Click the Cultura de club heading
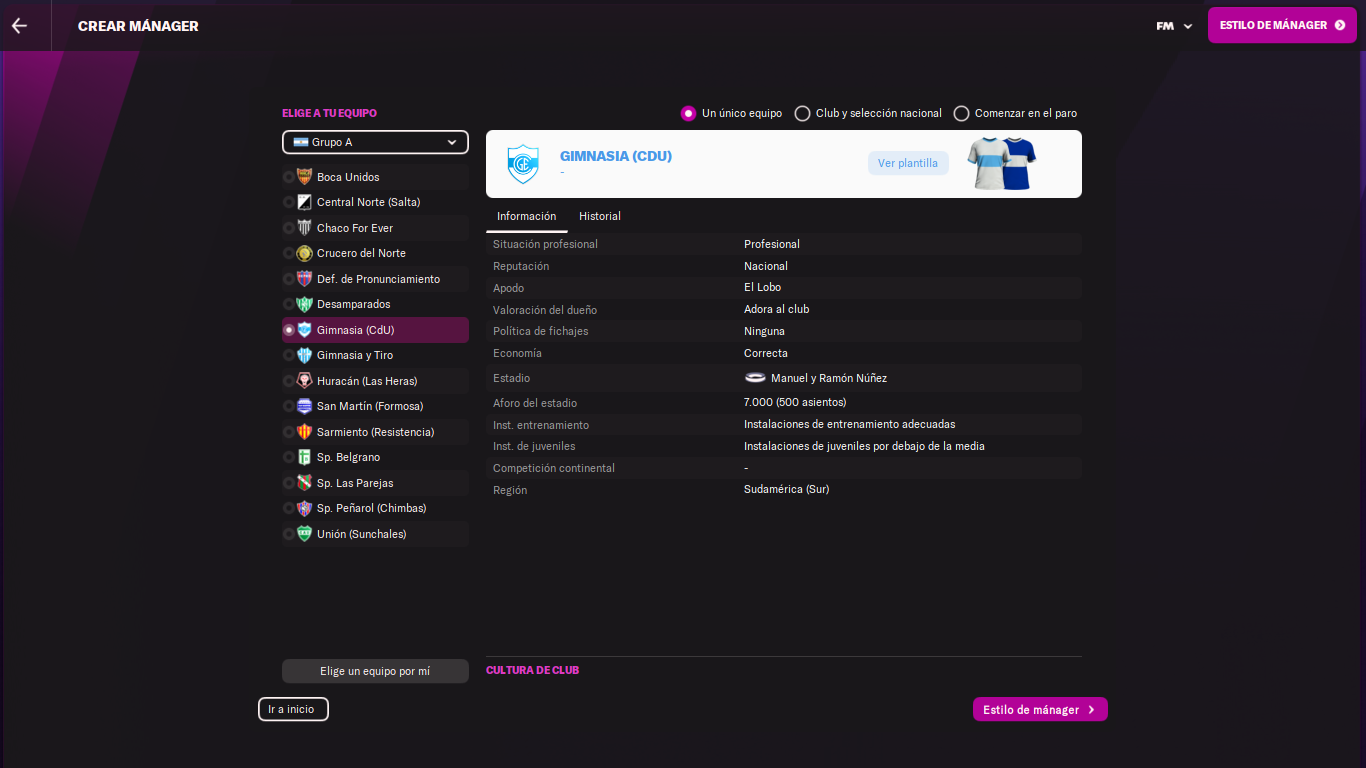The width and height of the screenshot is (1366, 768). click(x=532, y=670)
